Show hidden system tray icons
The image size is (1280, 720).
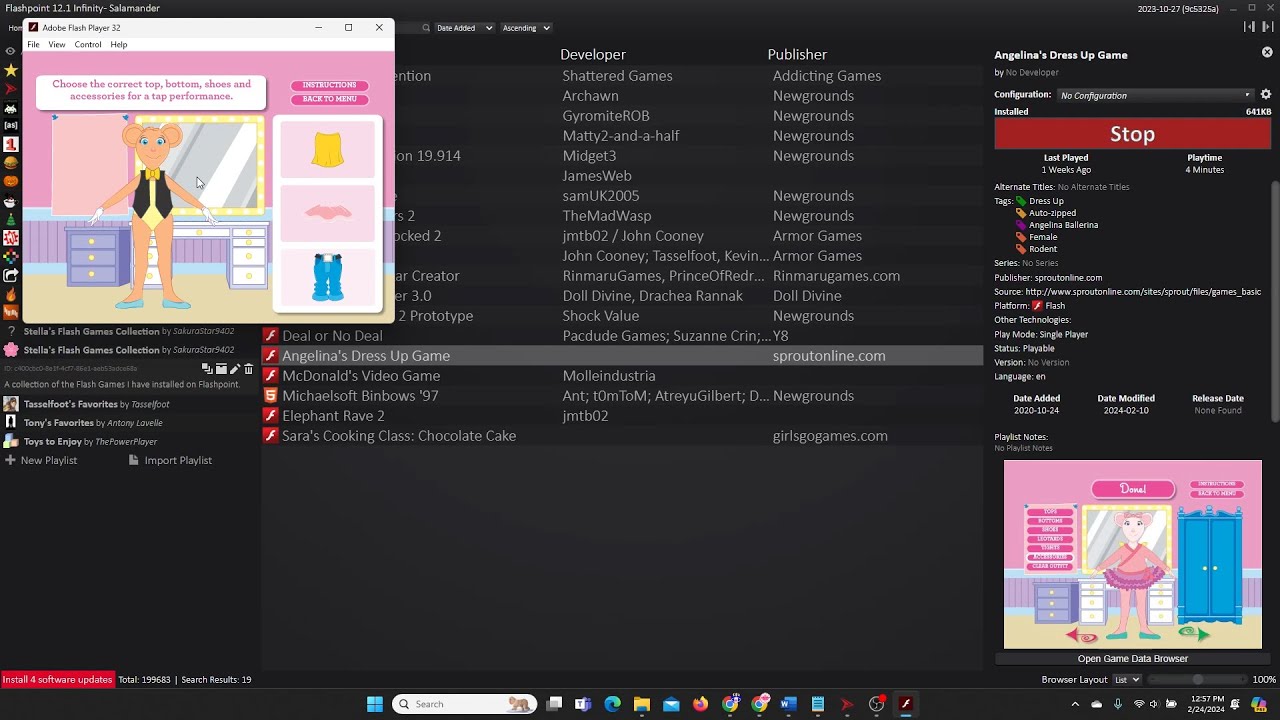[x=1075, y=704]
